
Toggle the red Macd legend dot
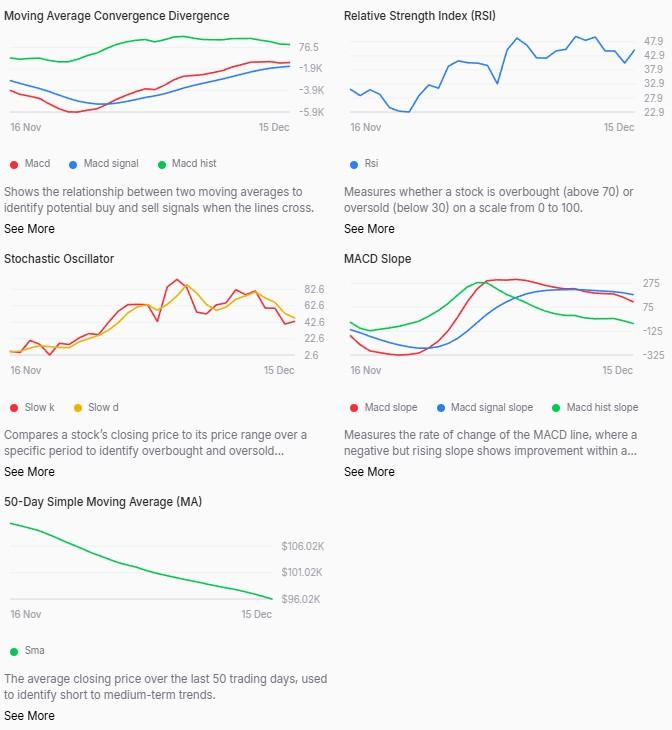(x=14, y=164)
